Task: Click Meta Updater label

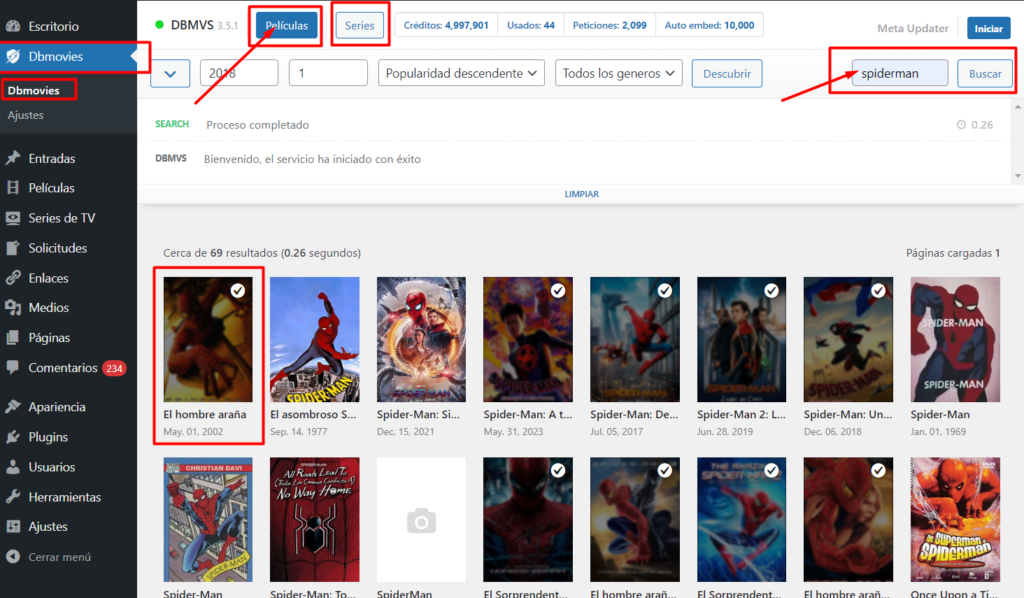Action: [x=912, y=28]
